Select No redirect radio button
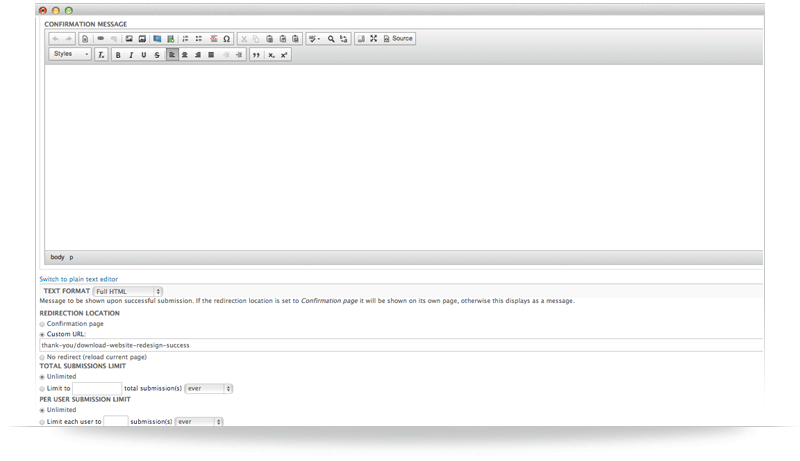Viewport: 800px width, 461px height. [42, 357]
